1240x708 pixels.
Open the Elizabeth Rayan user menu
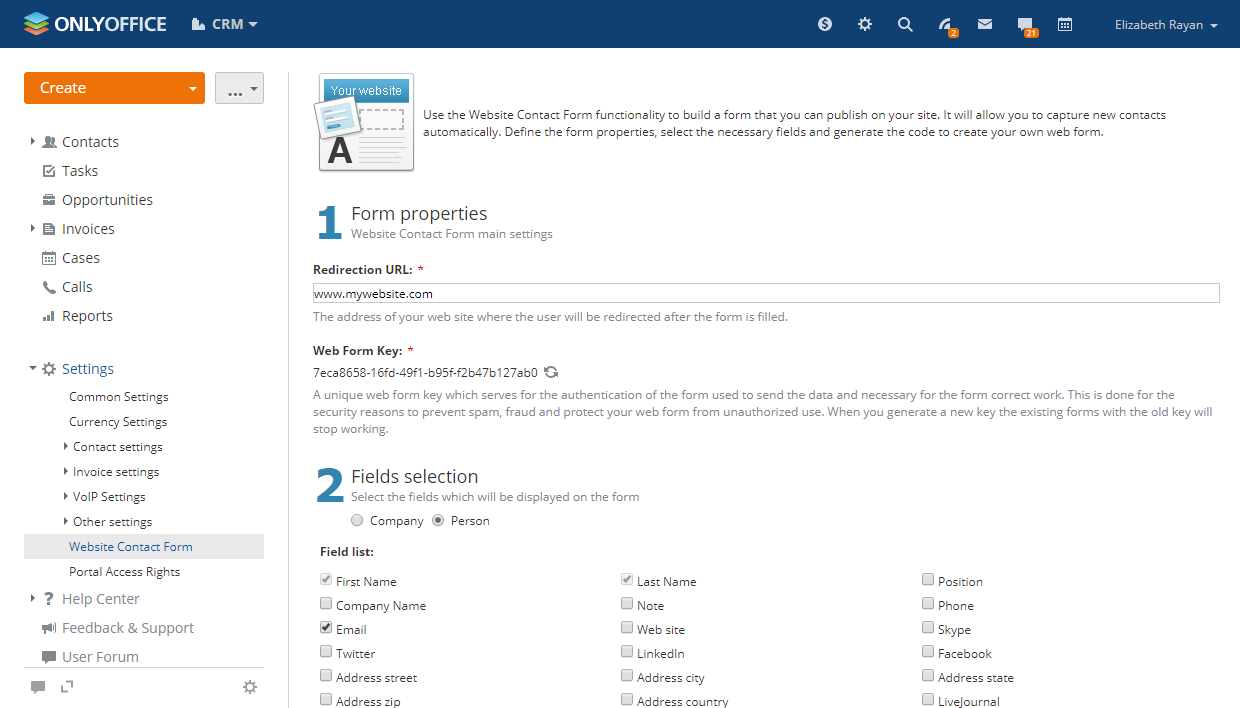coord(1165,25)
